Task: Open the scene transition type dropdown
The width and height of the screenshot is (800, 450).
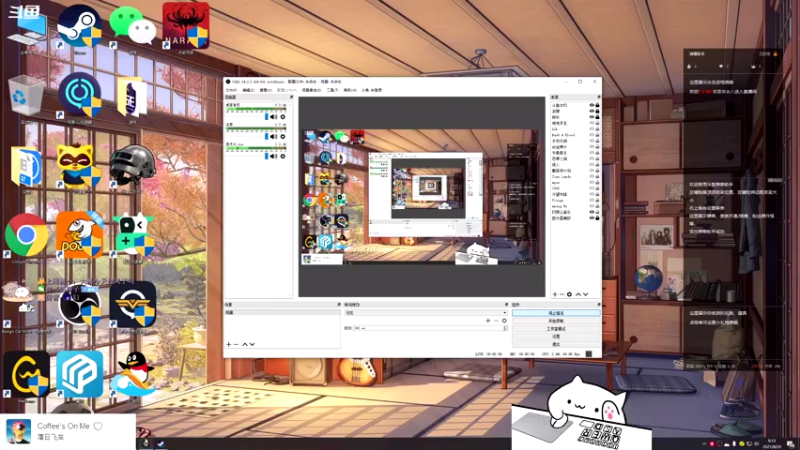Action: click(x=426, y=313)
